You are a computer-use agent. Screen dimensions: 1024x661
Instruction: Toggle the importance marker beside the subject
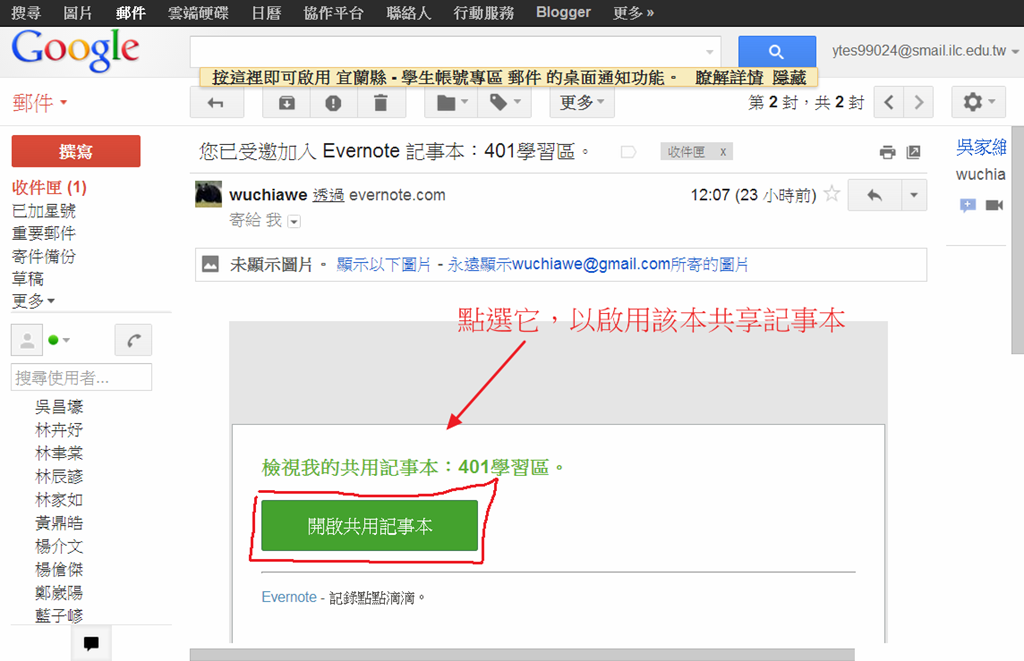[x=628, y=152]
